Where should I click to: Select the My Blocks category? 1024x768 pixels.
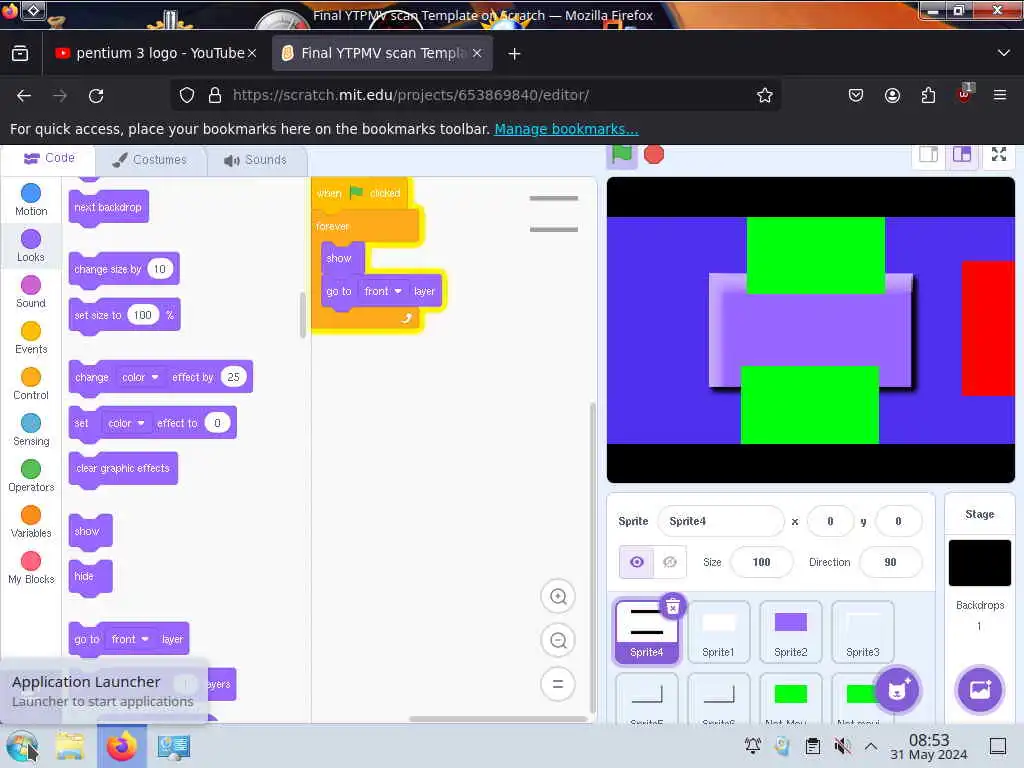pos(31,568)
